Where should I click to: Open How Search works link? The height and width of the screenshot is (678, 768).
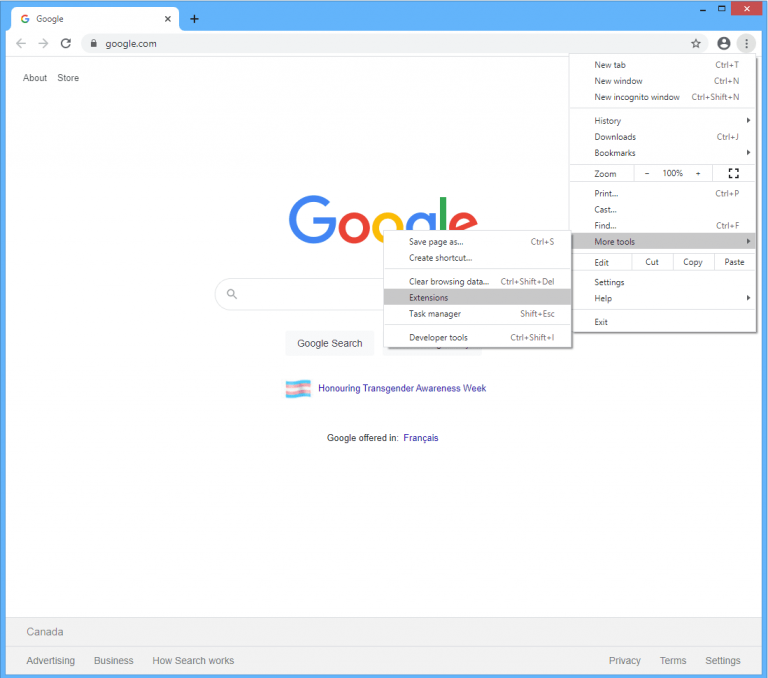[x=193, y=660]
